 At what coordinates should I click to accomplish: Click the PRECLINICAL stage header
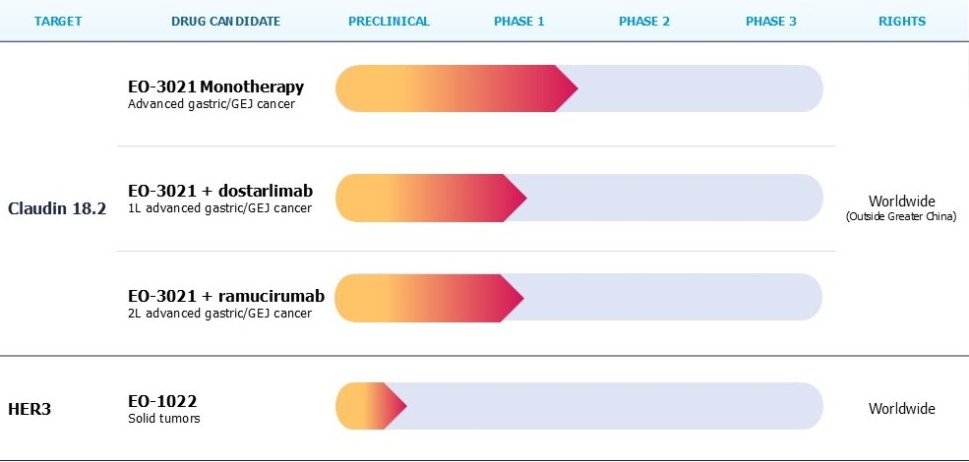pos(389,21)
